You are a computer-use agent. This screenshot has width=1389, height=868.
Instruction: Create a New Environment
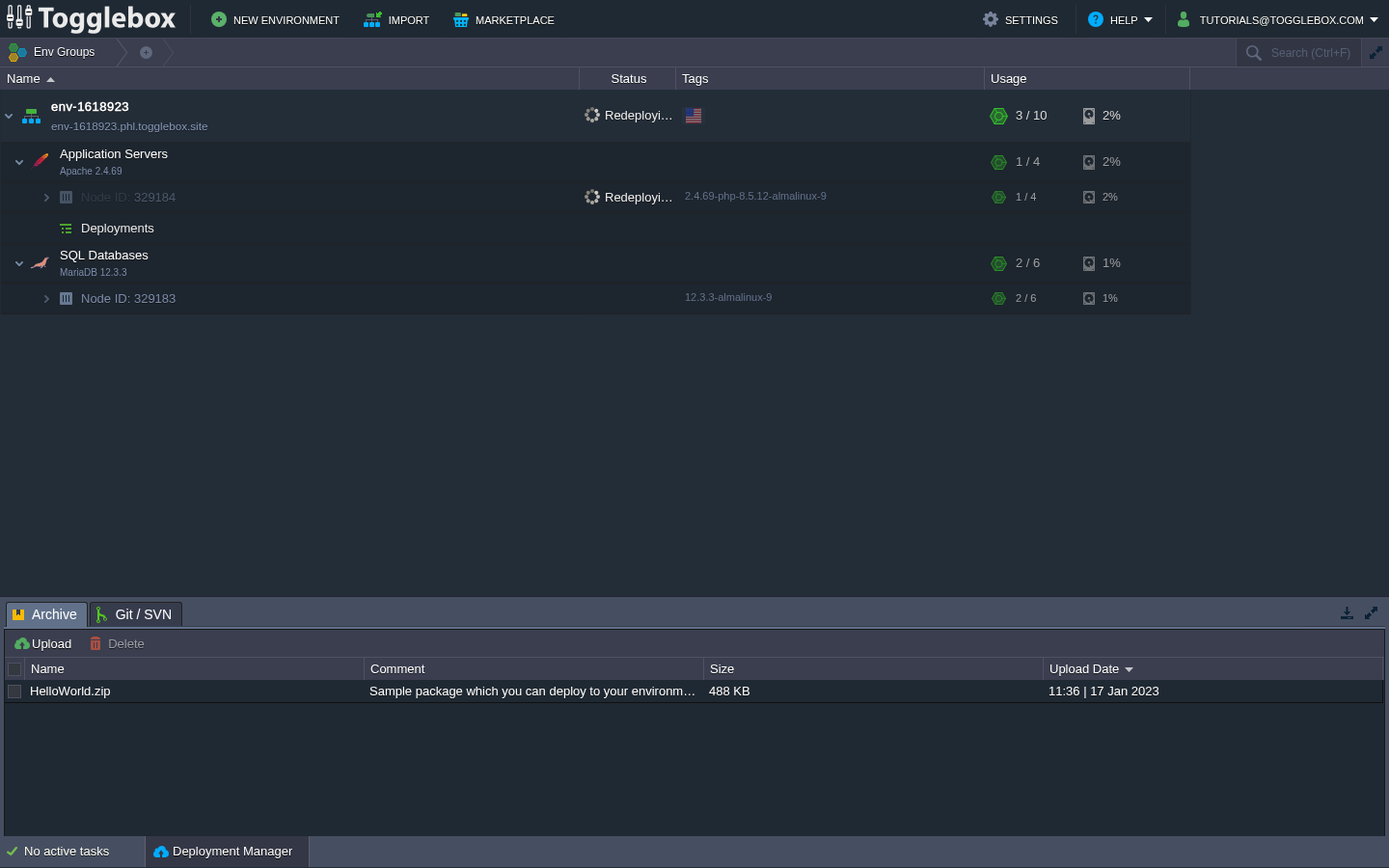tap(275, 19)
